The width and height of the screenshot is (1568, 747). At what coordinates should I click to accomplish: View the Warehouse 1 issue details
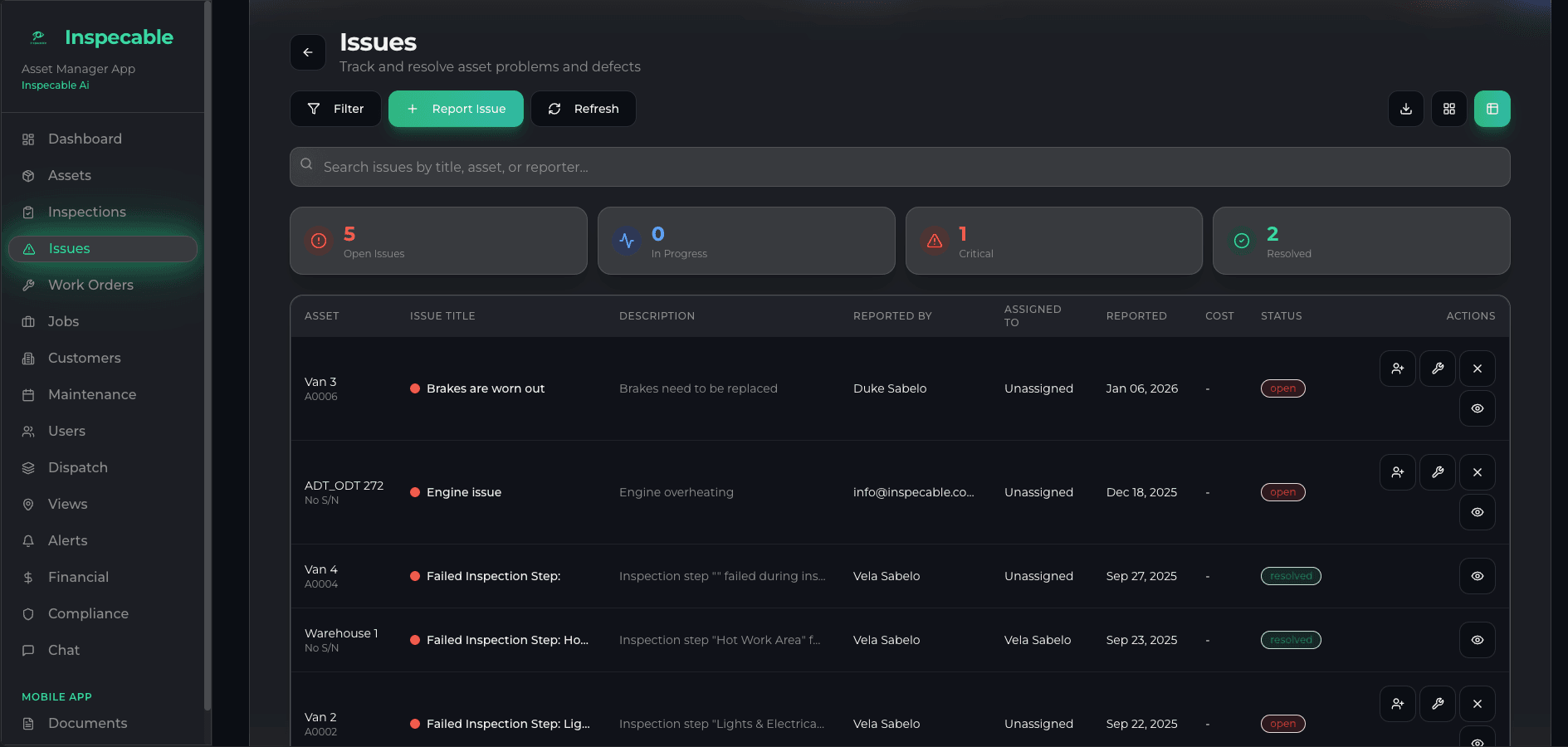click(1478, 640)
